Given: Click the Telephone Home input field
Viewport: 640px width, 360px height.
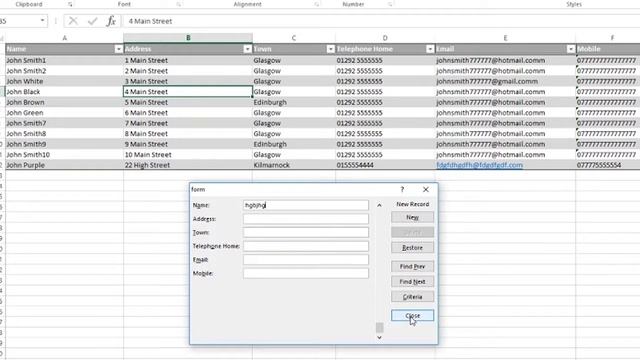Looking at the screenshot, I should click(306, 246).
